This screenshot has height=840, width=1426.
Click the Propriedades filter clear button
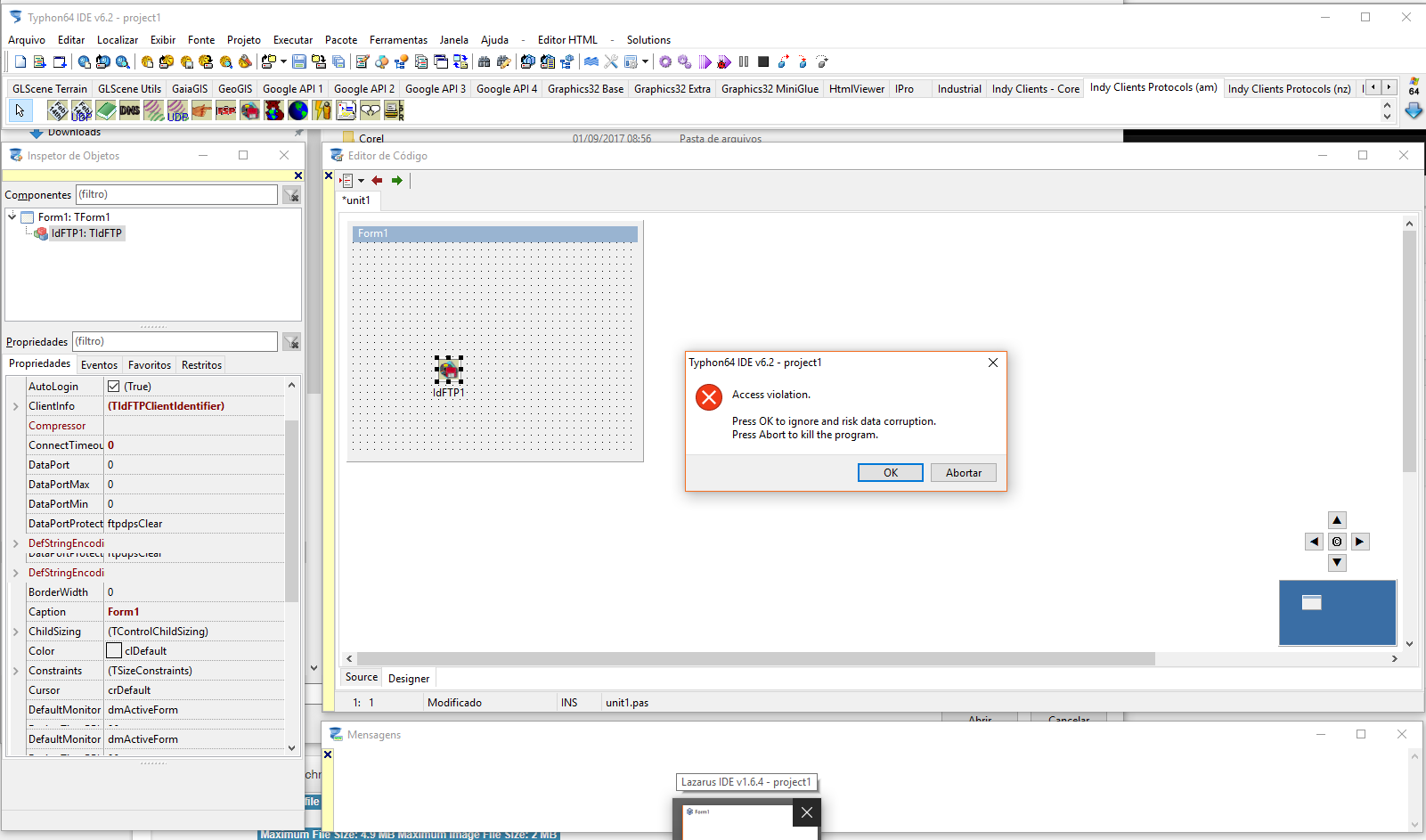291,342
